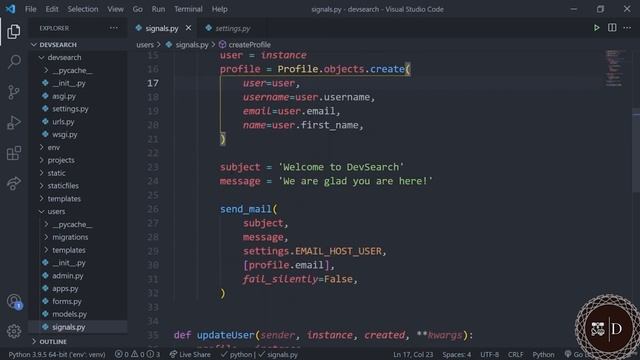Open the Accounts icon in activity bar
The height and width of the screenshot is (360, 640).
14,302
